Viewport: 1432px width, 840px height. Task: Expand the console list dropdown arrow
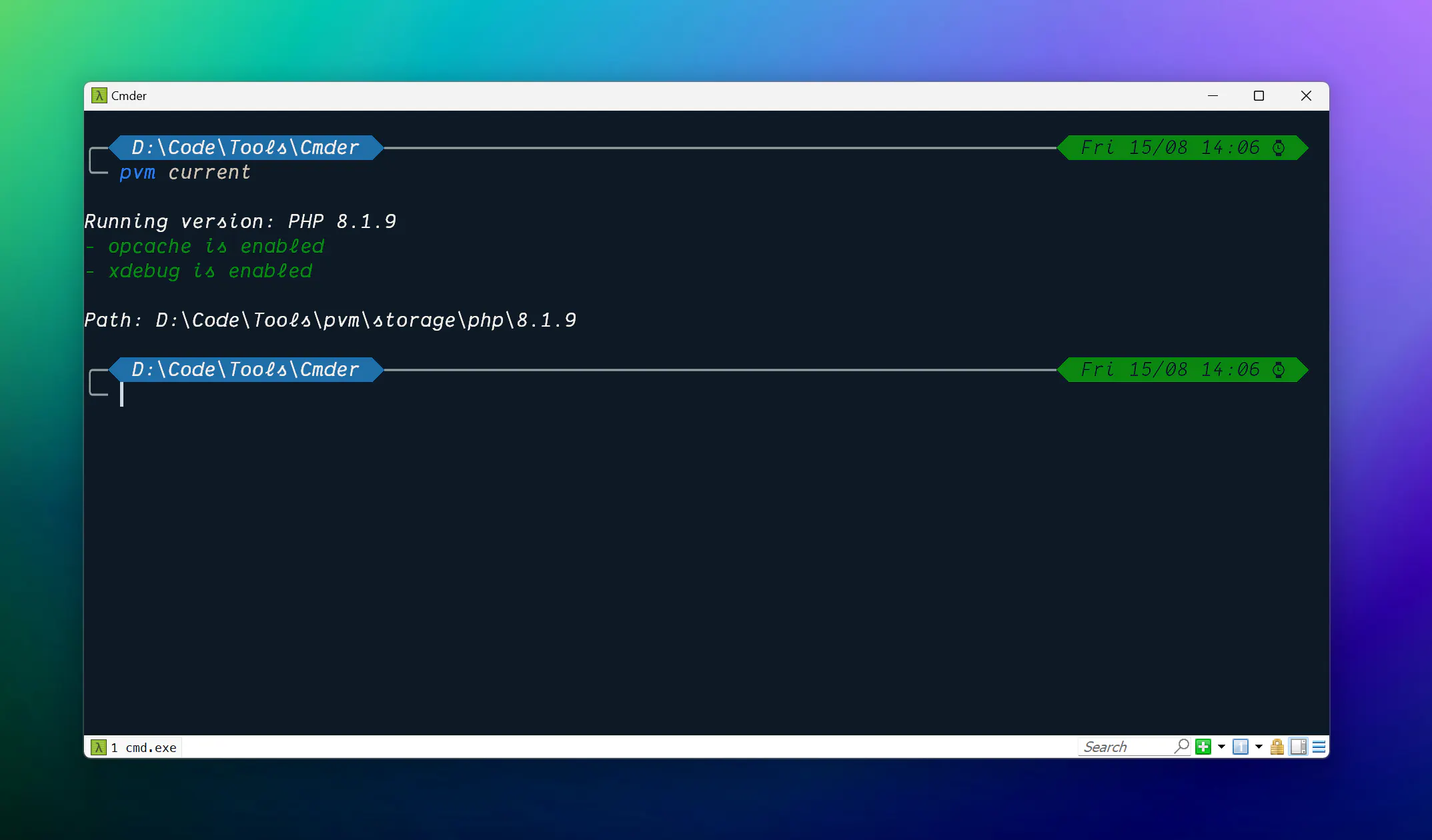[x=1259, y=747]
